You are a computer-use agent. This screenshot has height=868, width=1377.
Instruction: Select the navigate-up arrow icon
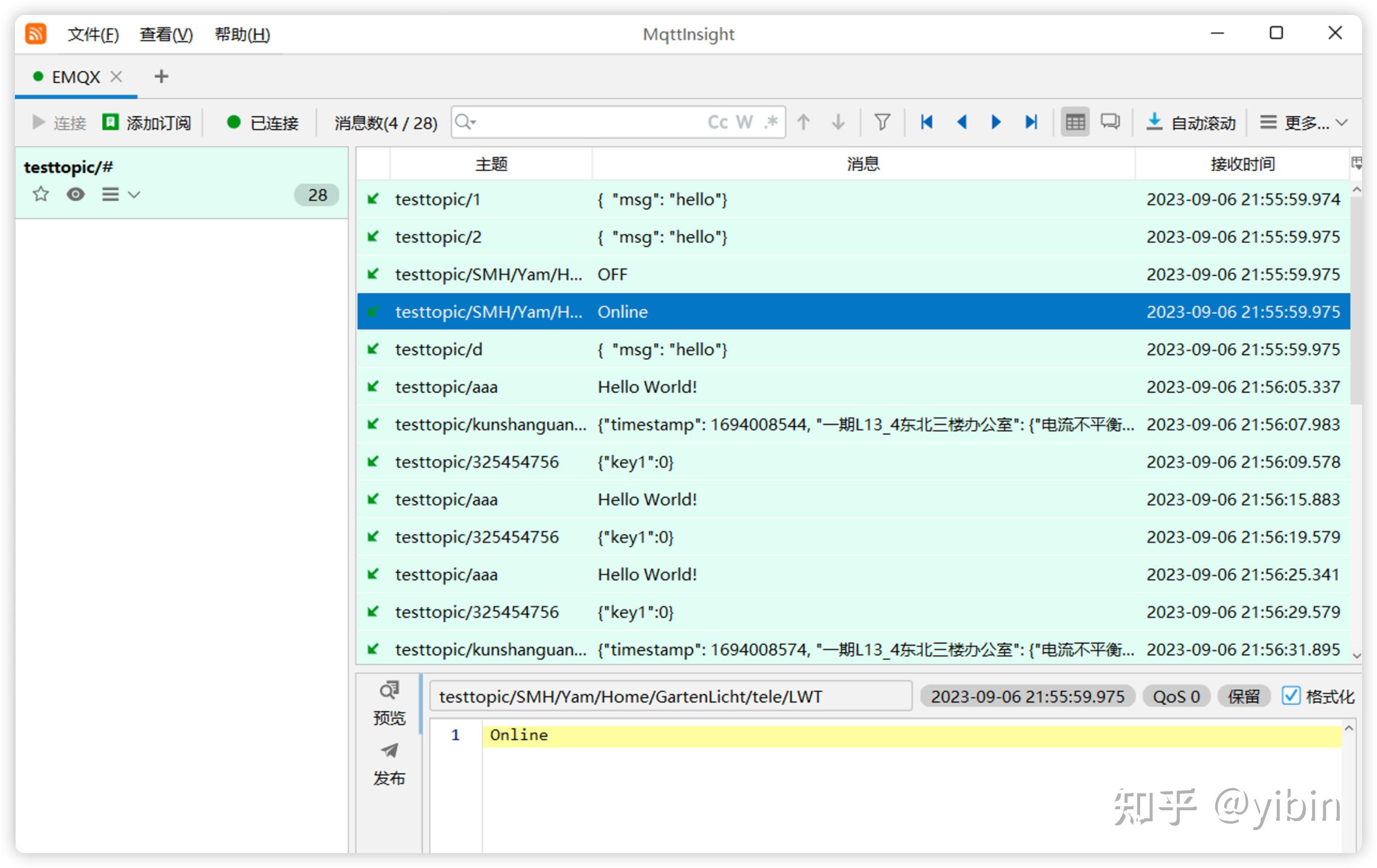[803, 122]
